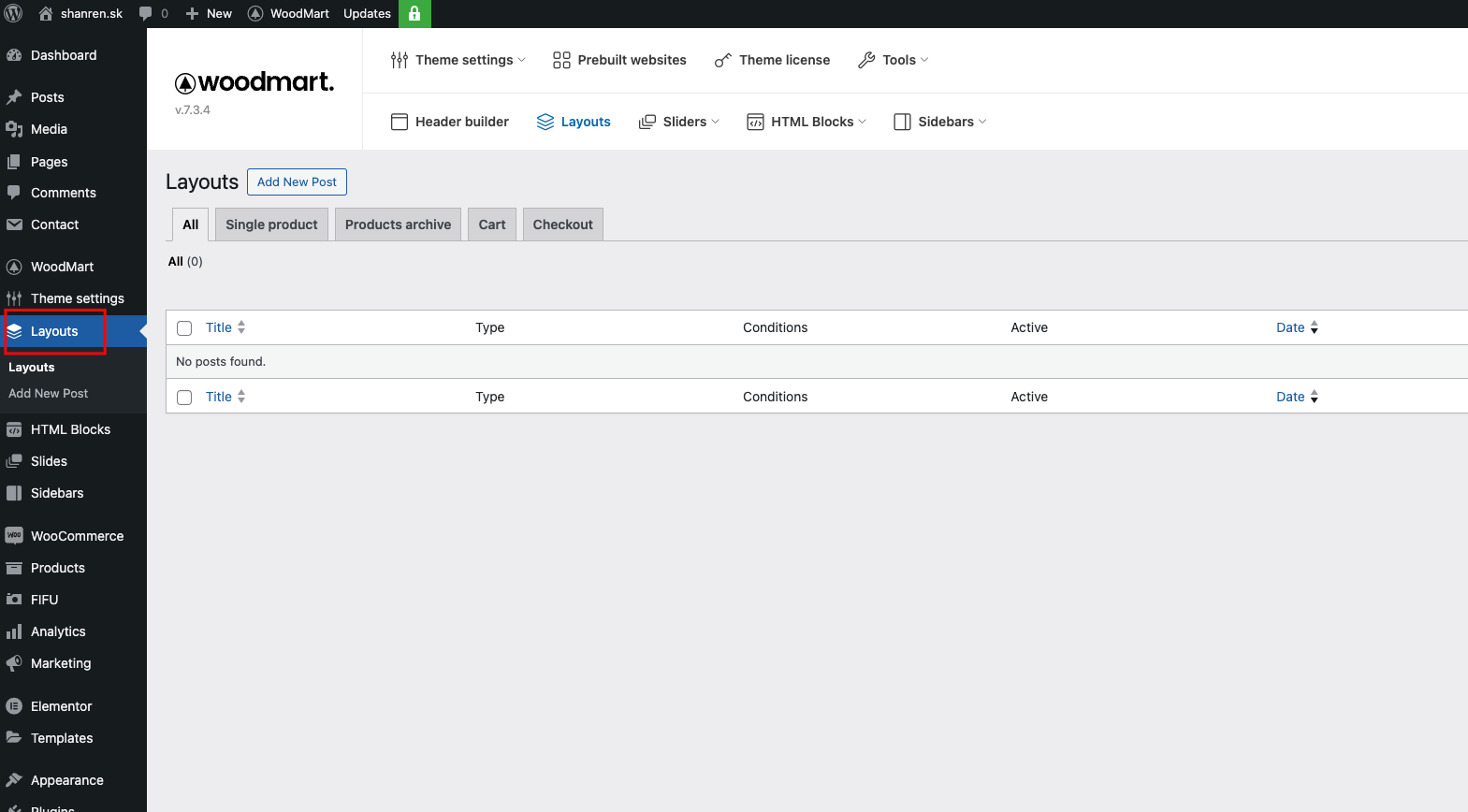This screenshot has width=1468, height=812.
Task: Sort by Date in the table footer
Action: pyautogui.click(x=1298, y=397)
